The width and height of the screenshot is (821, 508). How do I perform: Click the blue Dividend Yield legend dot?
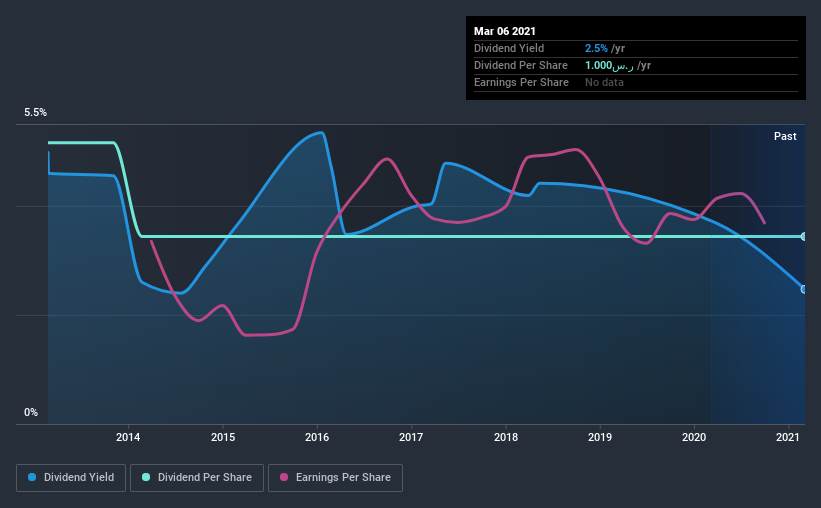tap(32, 477)
